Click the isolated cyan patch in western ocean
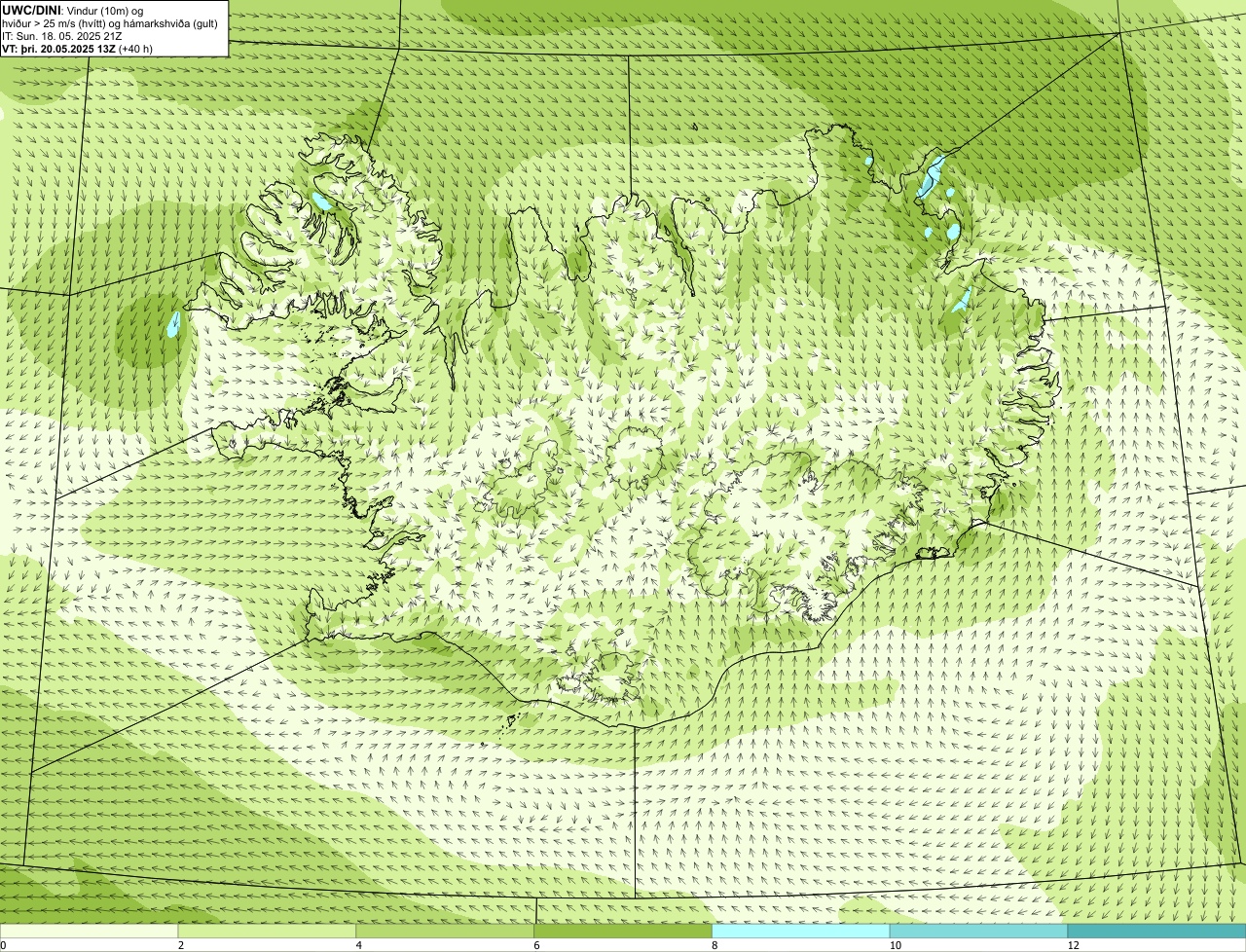The image size is (1246, 952). click(x=174, y=324)
